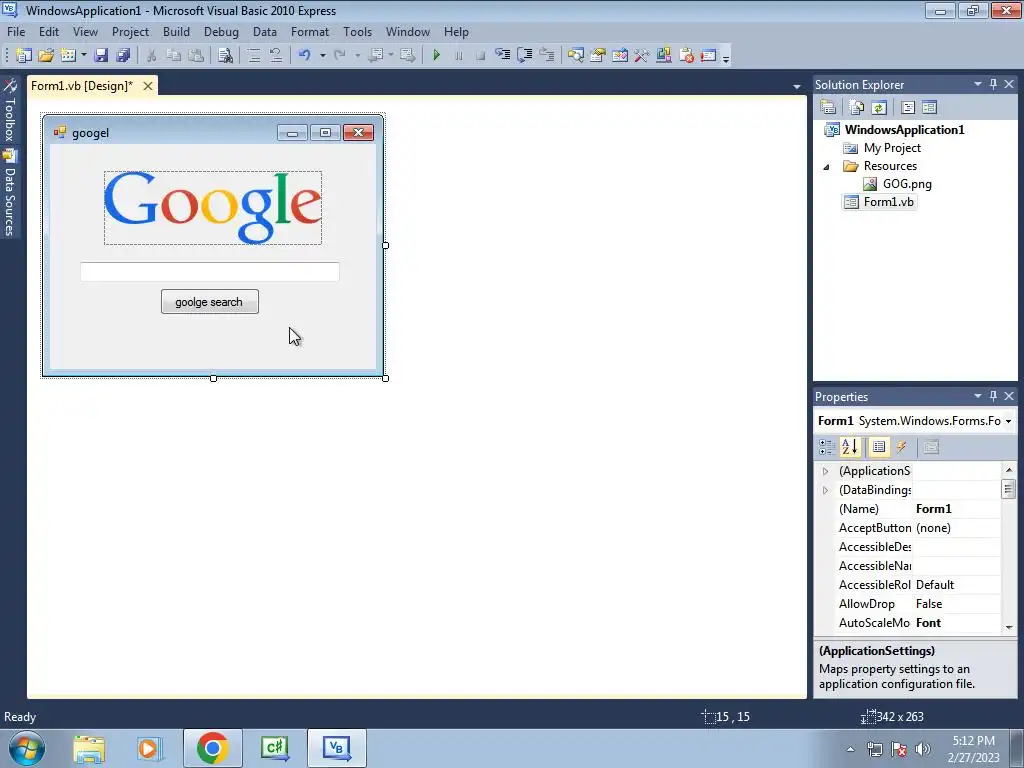1024x768 pixels.
Task: Open the File menu
Action: coord(16,31)
